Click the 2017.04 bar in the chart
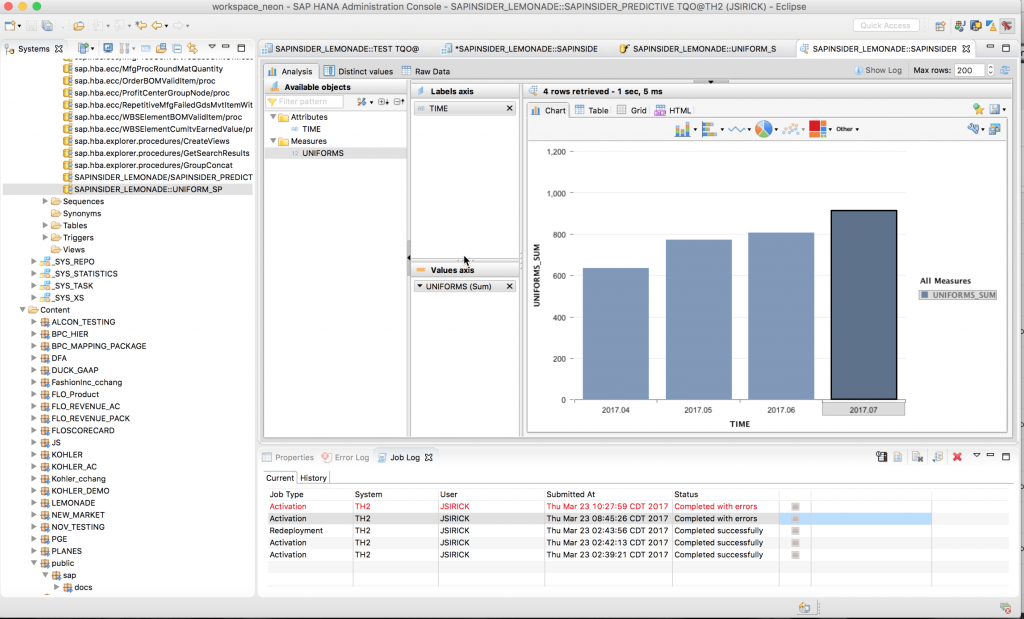Image resolution: width=1024 pixels, height=619 pixels. click(616, 334)
